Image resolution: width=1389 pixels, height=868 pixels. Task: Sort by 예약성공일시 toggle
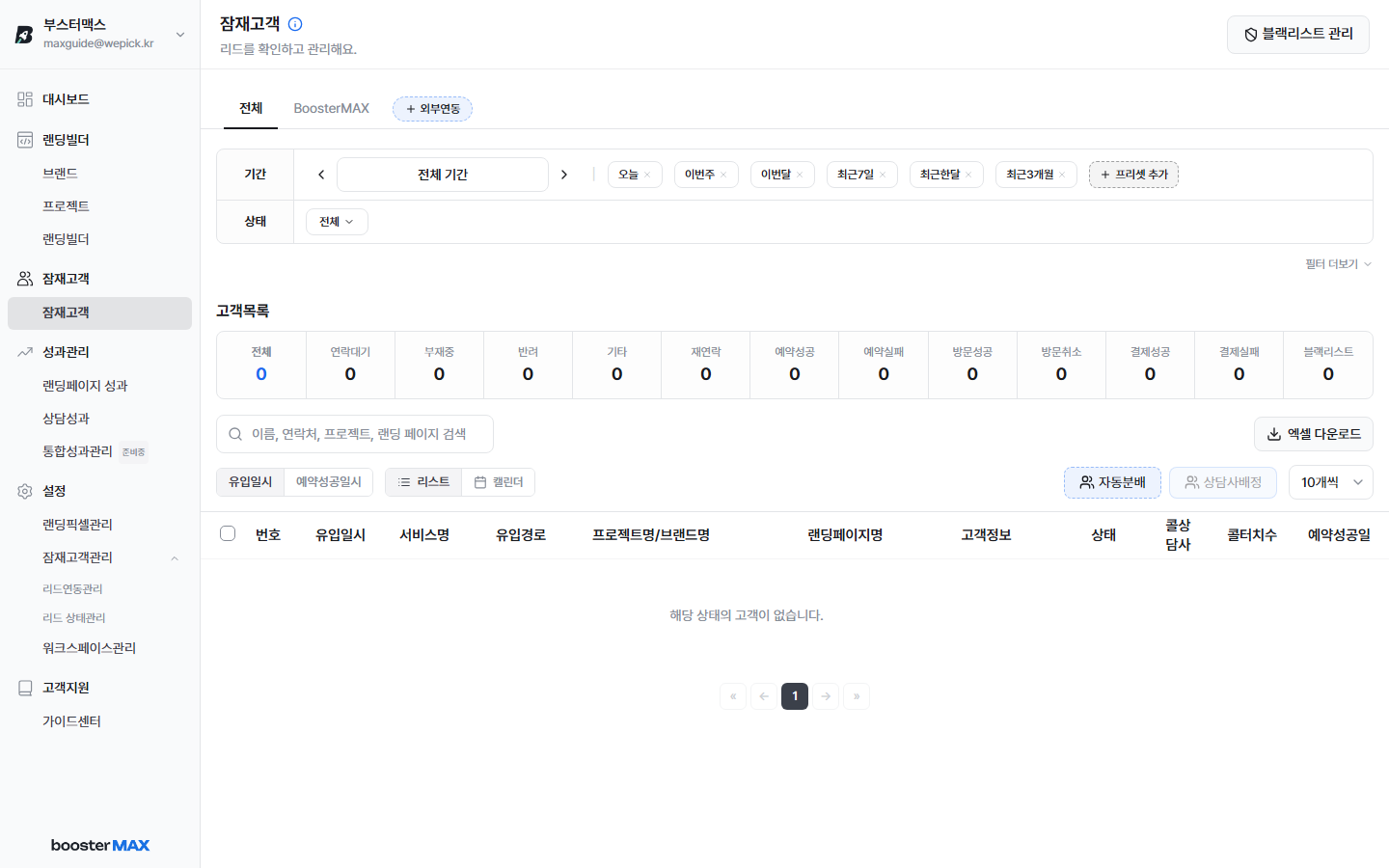[329, 482]
